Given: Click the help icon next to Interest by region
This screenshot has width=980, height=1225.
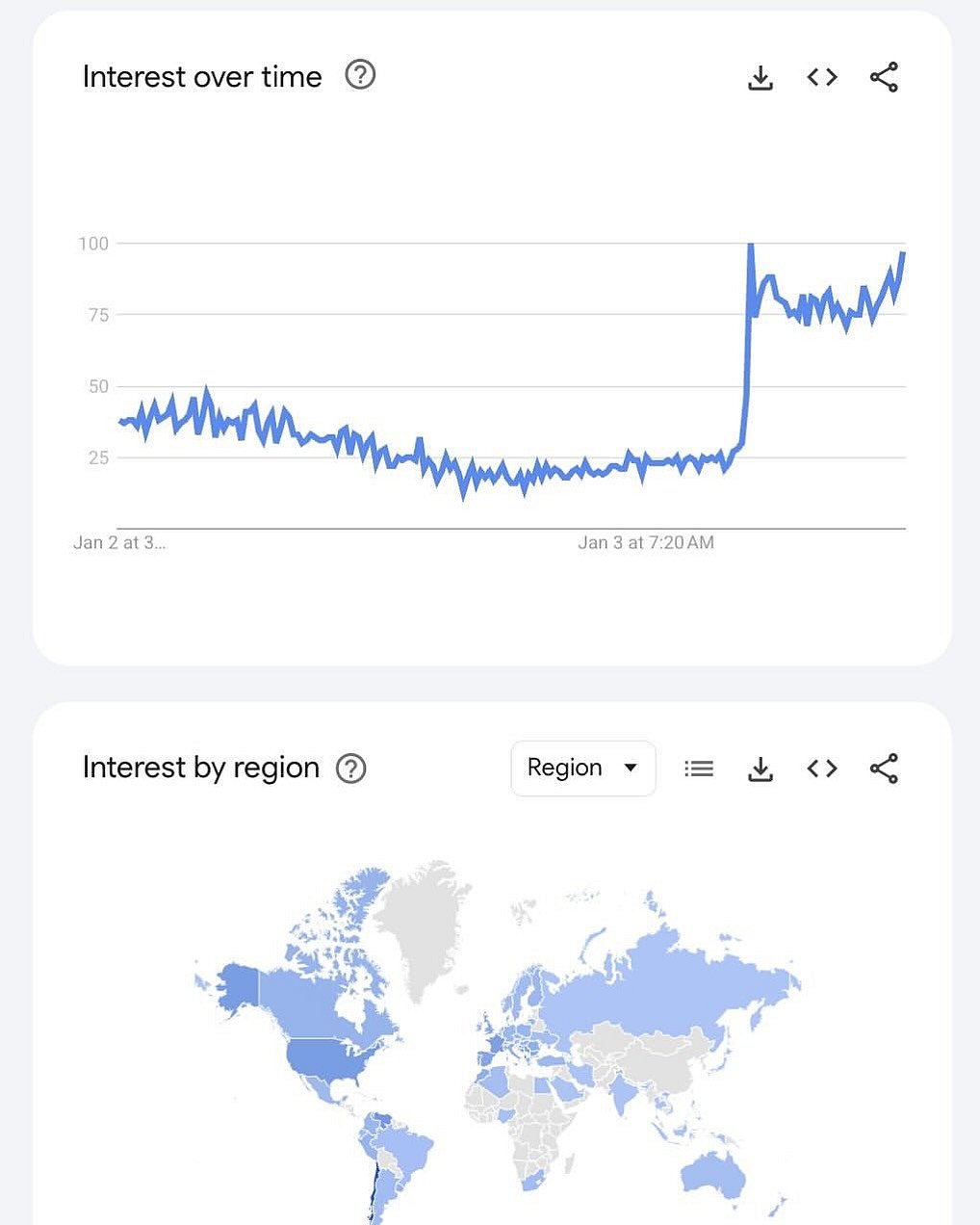Looking at the screenshot, I should 352,768.
